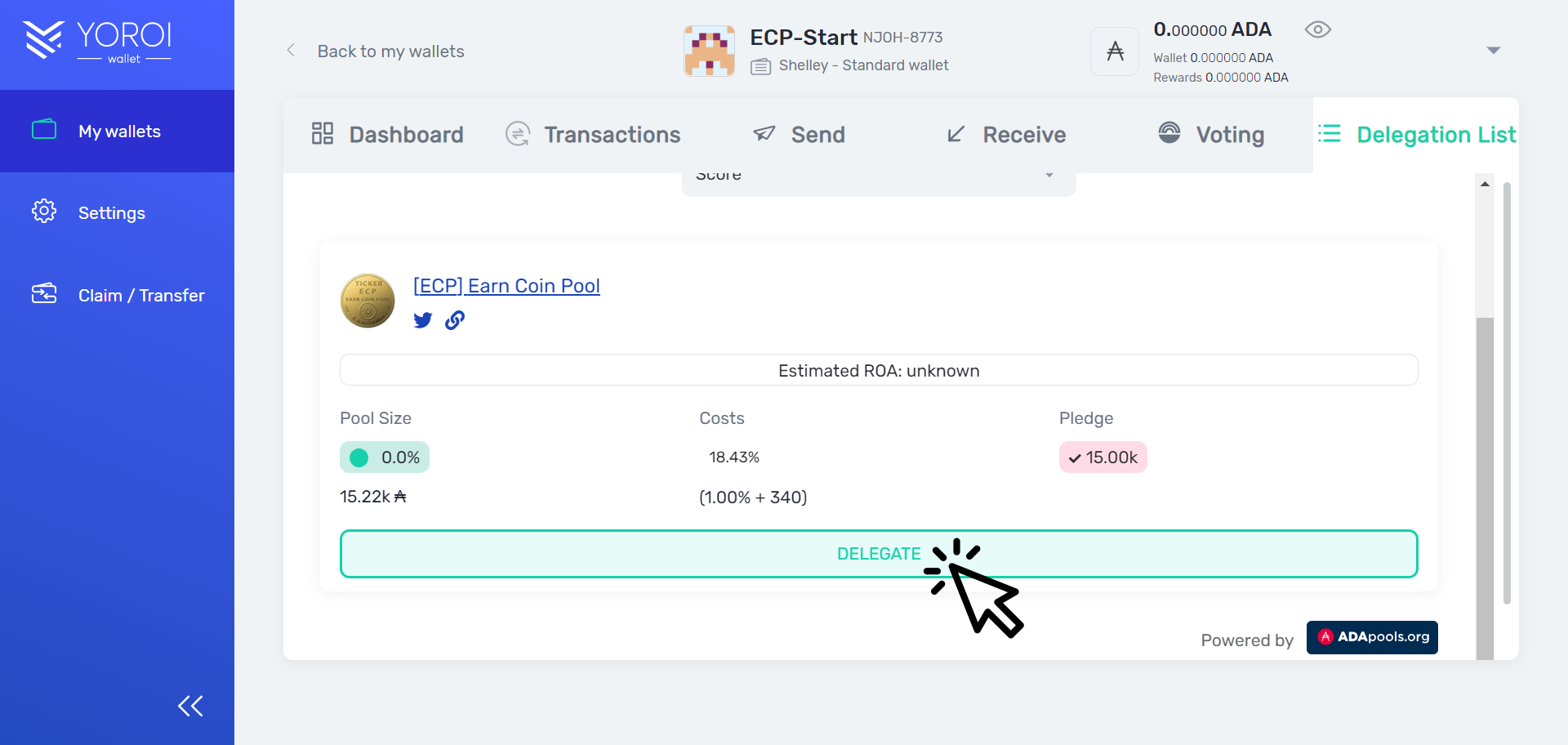
Task: Click the pool website link icon
Action: (455, 320)
